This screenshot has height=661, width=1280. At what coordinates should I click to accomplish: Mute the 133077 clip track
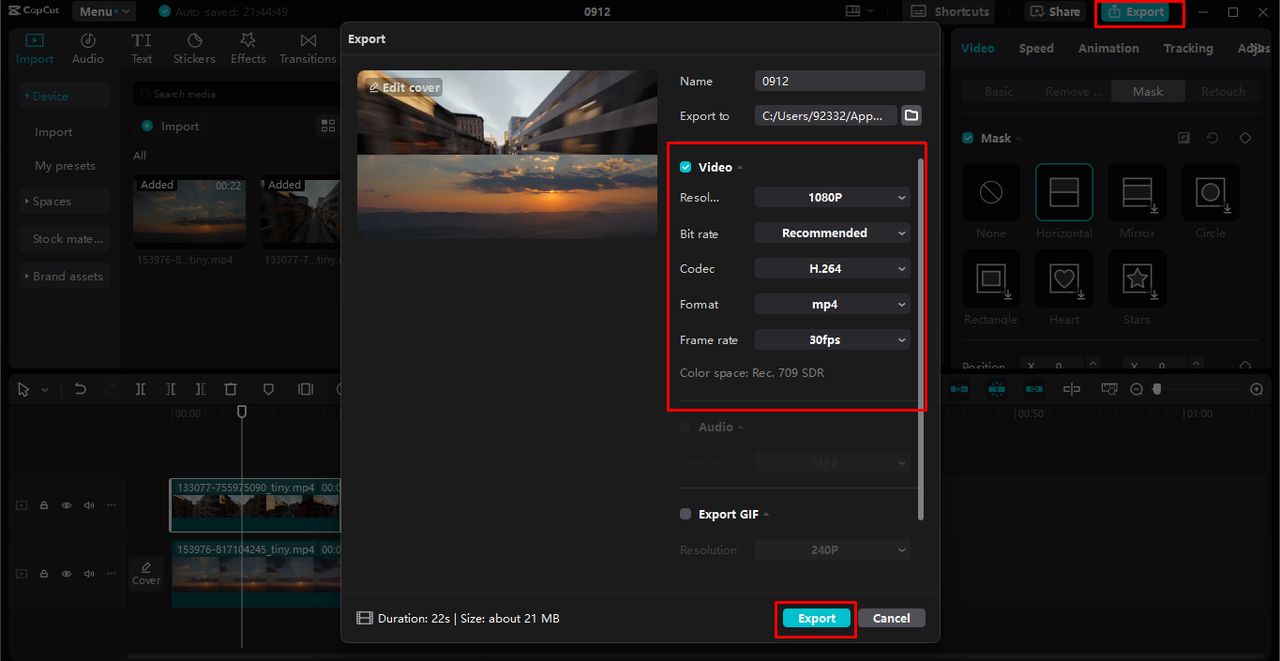(x=89, y=505)
